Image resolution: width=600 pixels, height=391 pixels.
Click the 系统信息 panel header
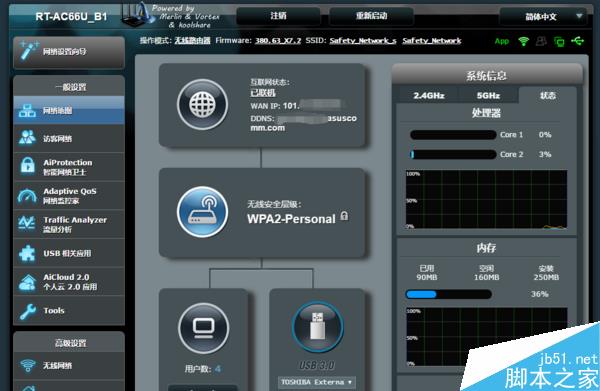coord(487,75)
